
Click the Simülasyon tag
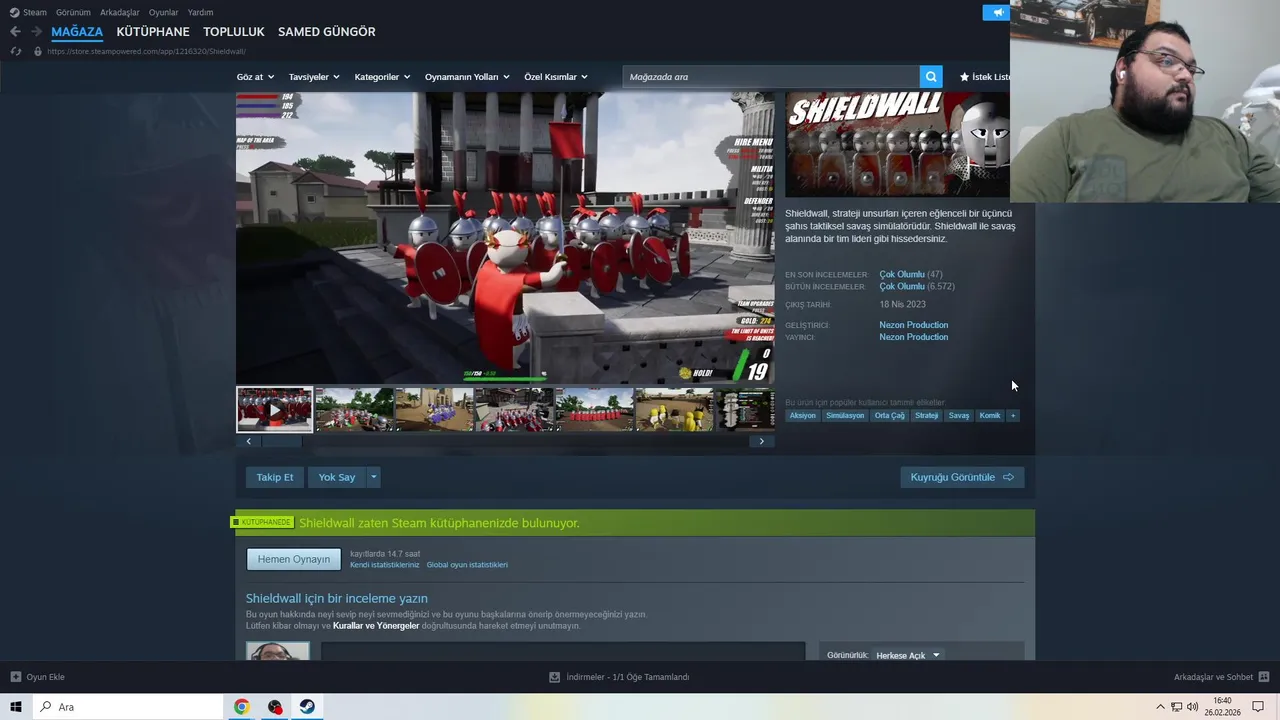845,415
